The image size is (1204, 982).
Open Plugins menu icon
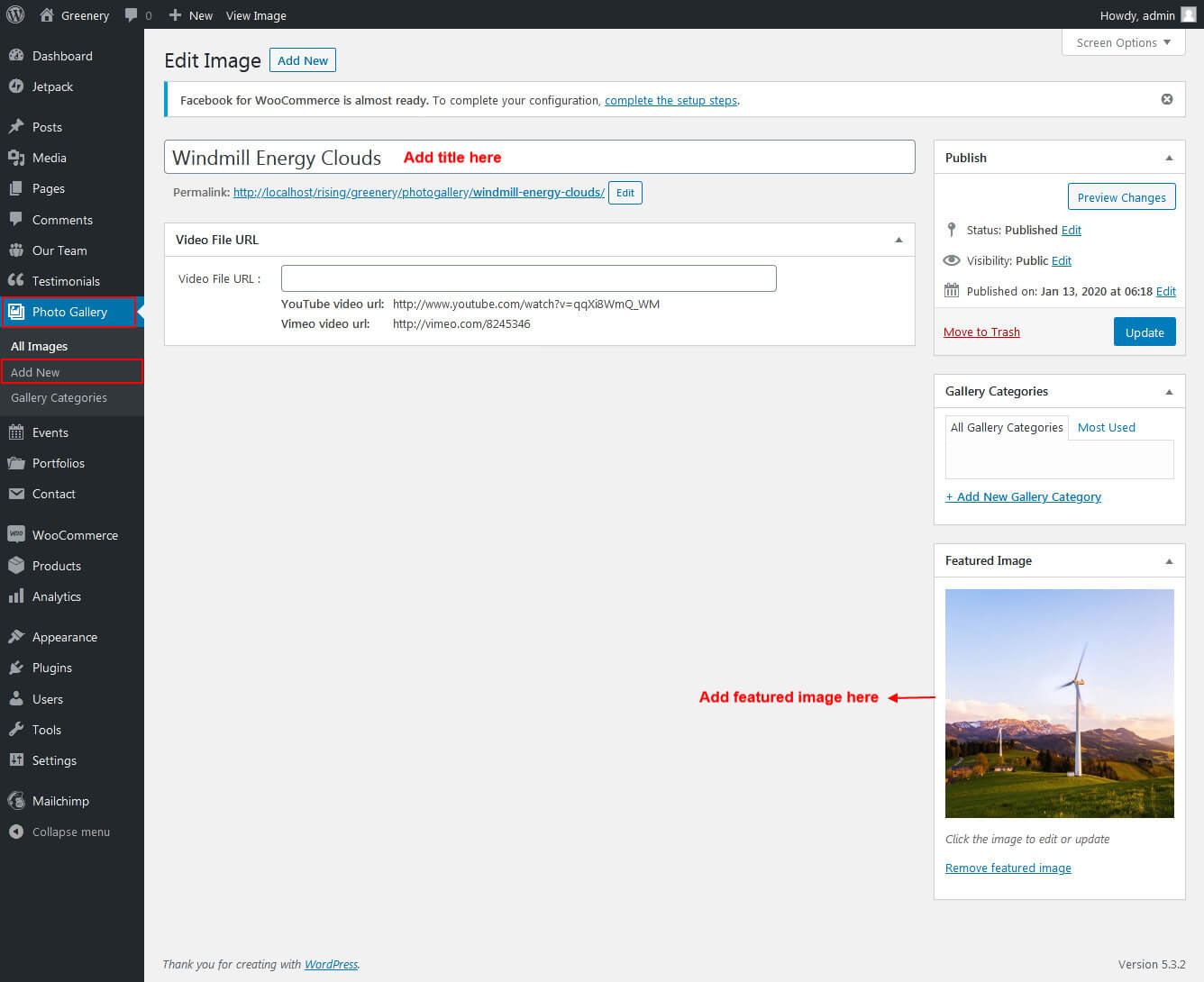click(16, 668)
